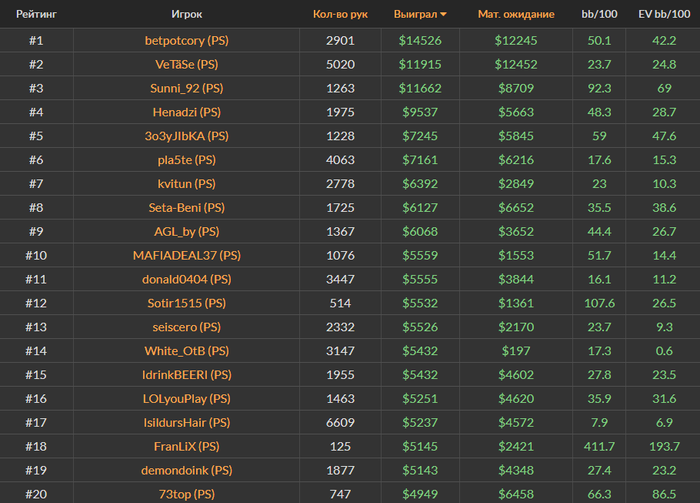Screen dimensions: 700x503
Task: Open Sotir1515 (PS) profile
Action: coord(187,303)
